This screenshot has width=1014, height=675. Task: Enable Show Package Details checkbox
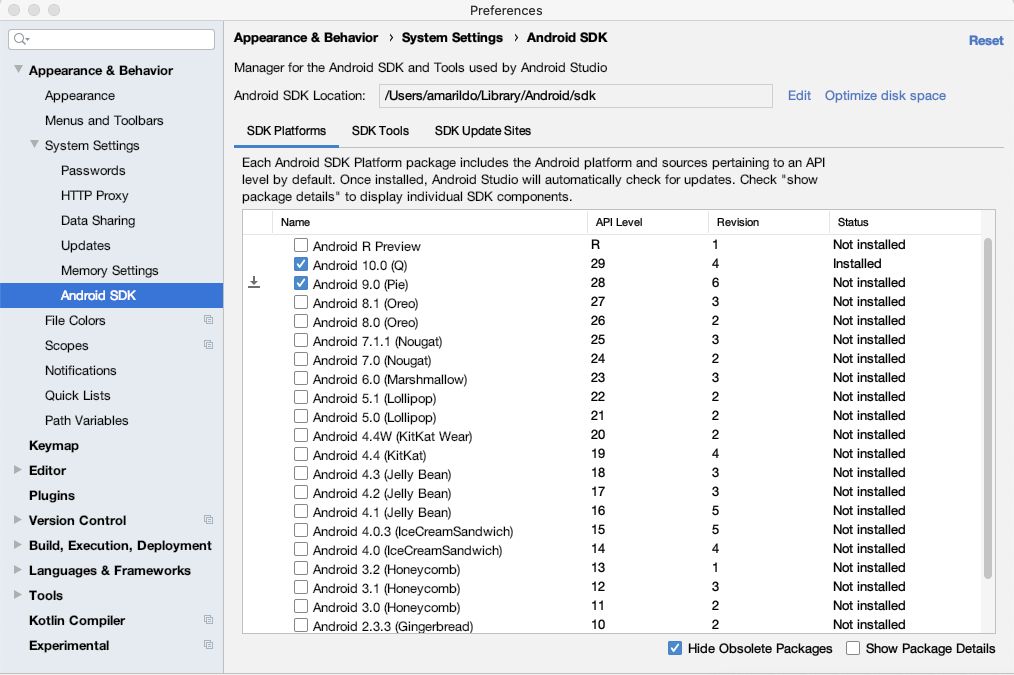click(x=853, y=648)
